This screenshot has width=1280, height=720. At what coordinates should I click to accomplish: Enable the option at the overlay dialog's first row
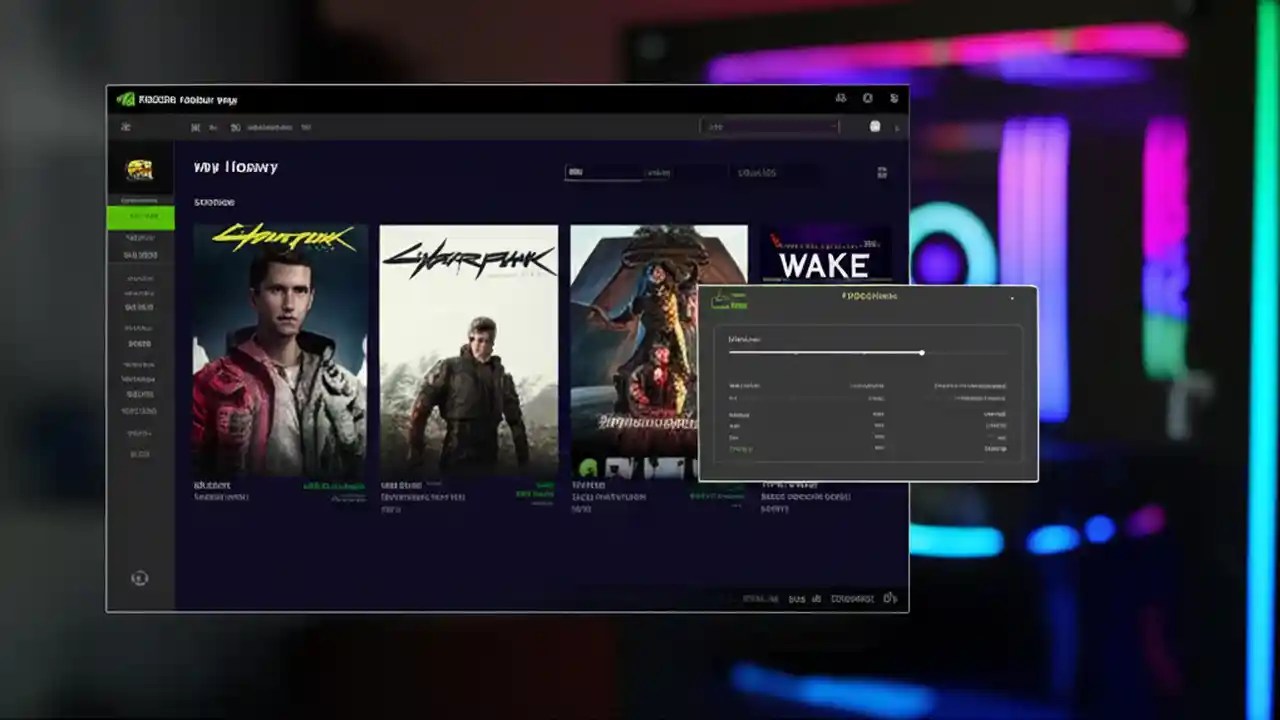[x=868, y=386]
